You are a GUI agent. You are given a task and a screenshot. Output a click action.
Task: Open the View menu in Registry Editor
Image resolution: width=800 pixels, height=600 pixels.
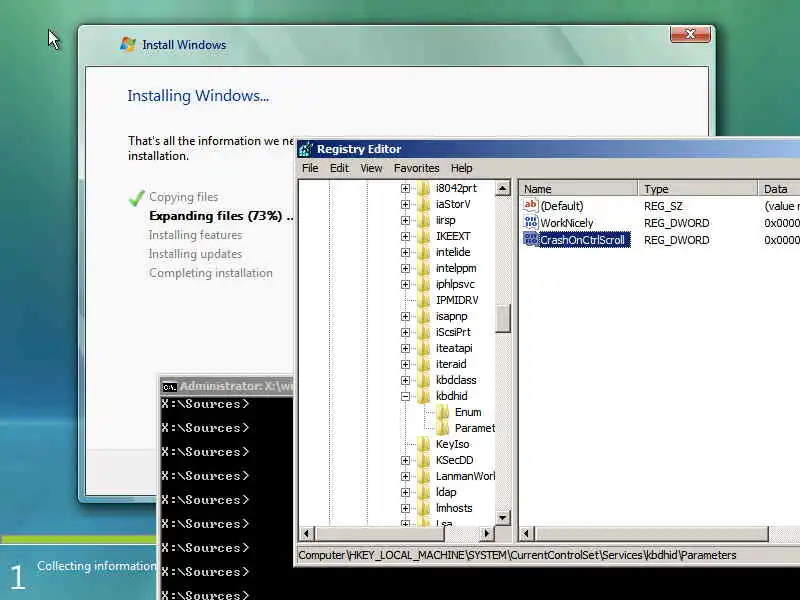[x=371, y=168]
